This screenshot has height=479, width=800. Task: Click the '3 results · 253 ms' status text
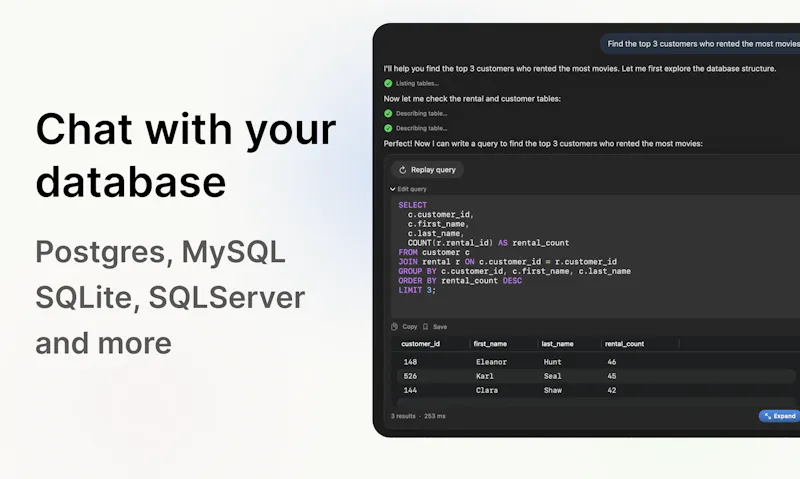(x=418, y=416)
